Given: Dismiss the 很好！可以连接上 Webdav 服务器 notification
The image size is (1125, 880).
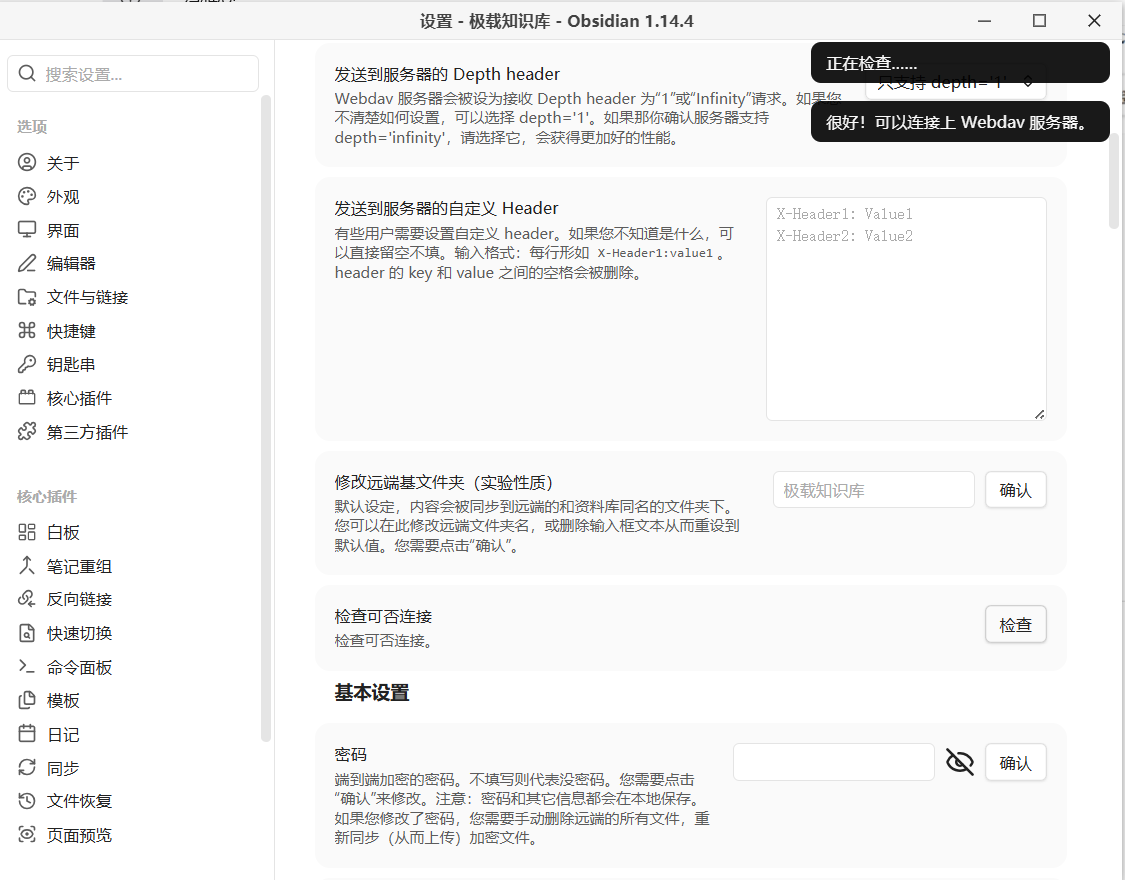Looking at the screenshot, I should coord(960,122).
